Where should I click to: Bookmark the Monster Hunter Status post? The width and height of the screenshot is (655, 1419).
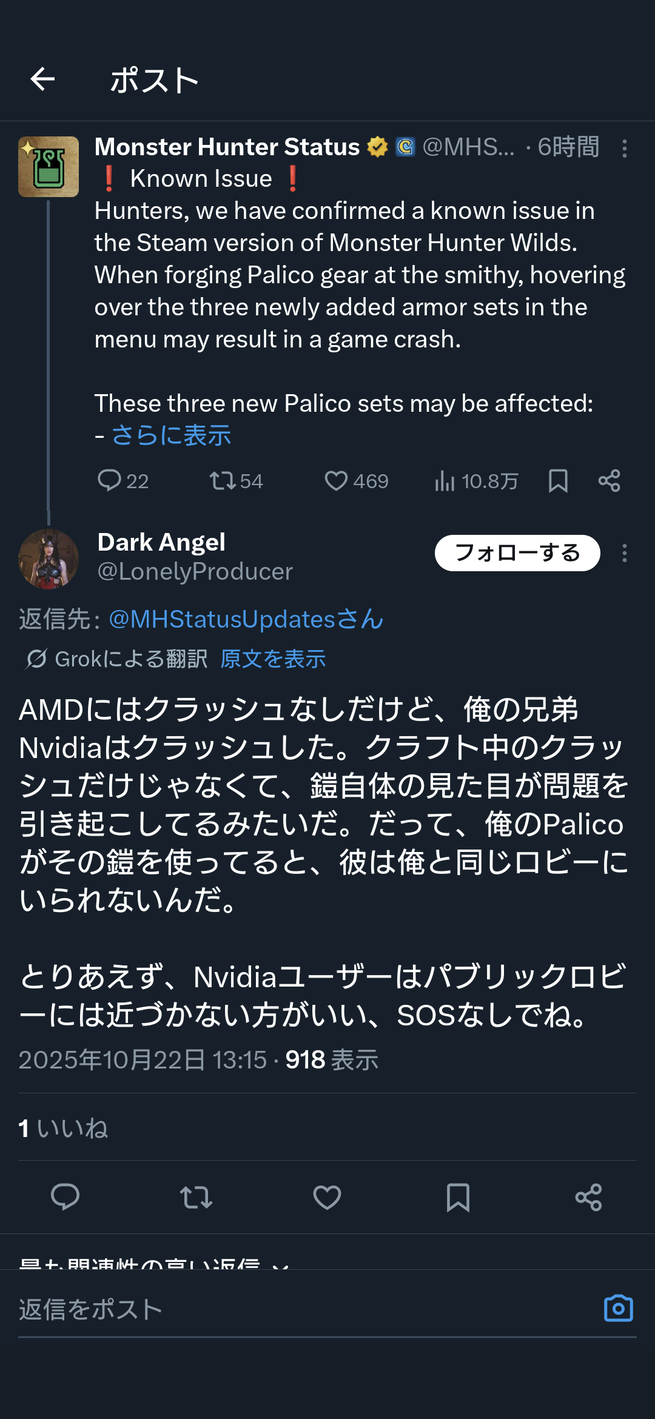click(558, 481)
